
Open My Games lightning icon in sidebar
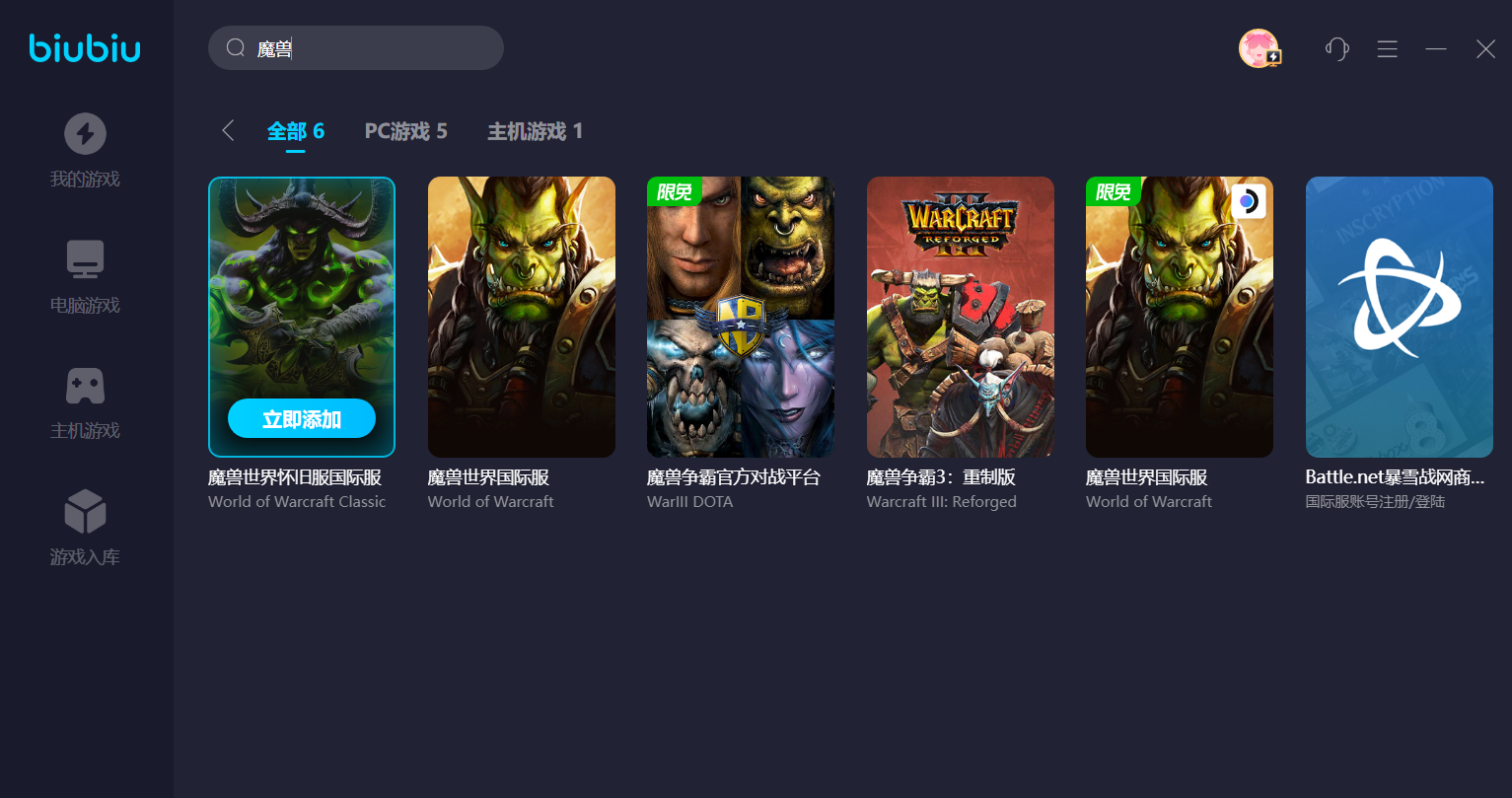pos(85,133)
